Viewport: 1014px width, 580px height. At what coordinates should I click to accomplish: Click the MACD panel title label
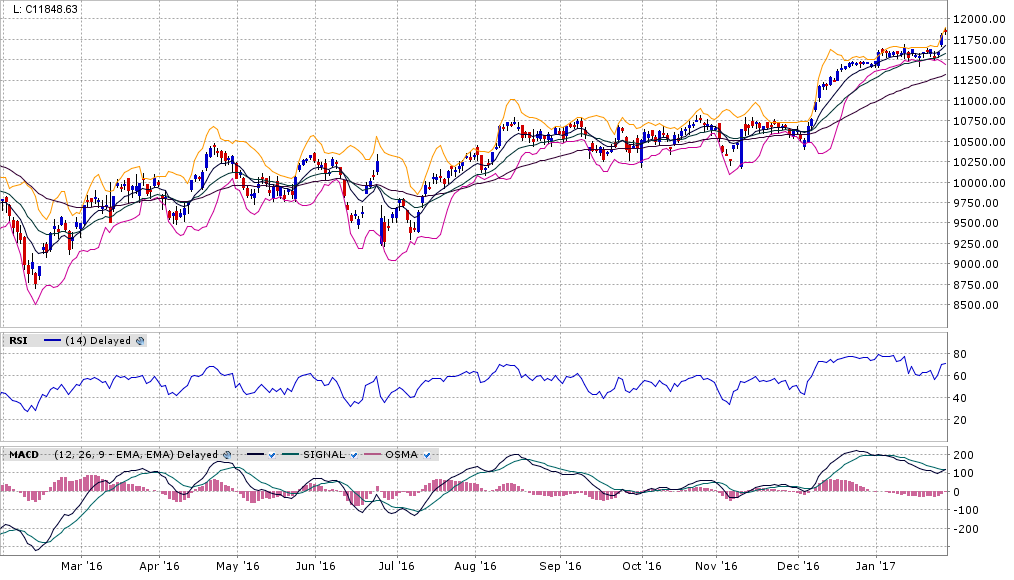coord(23,455)
